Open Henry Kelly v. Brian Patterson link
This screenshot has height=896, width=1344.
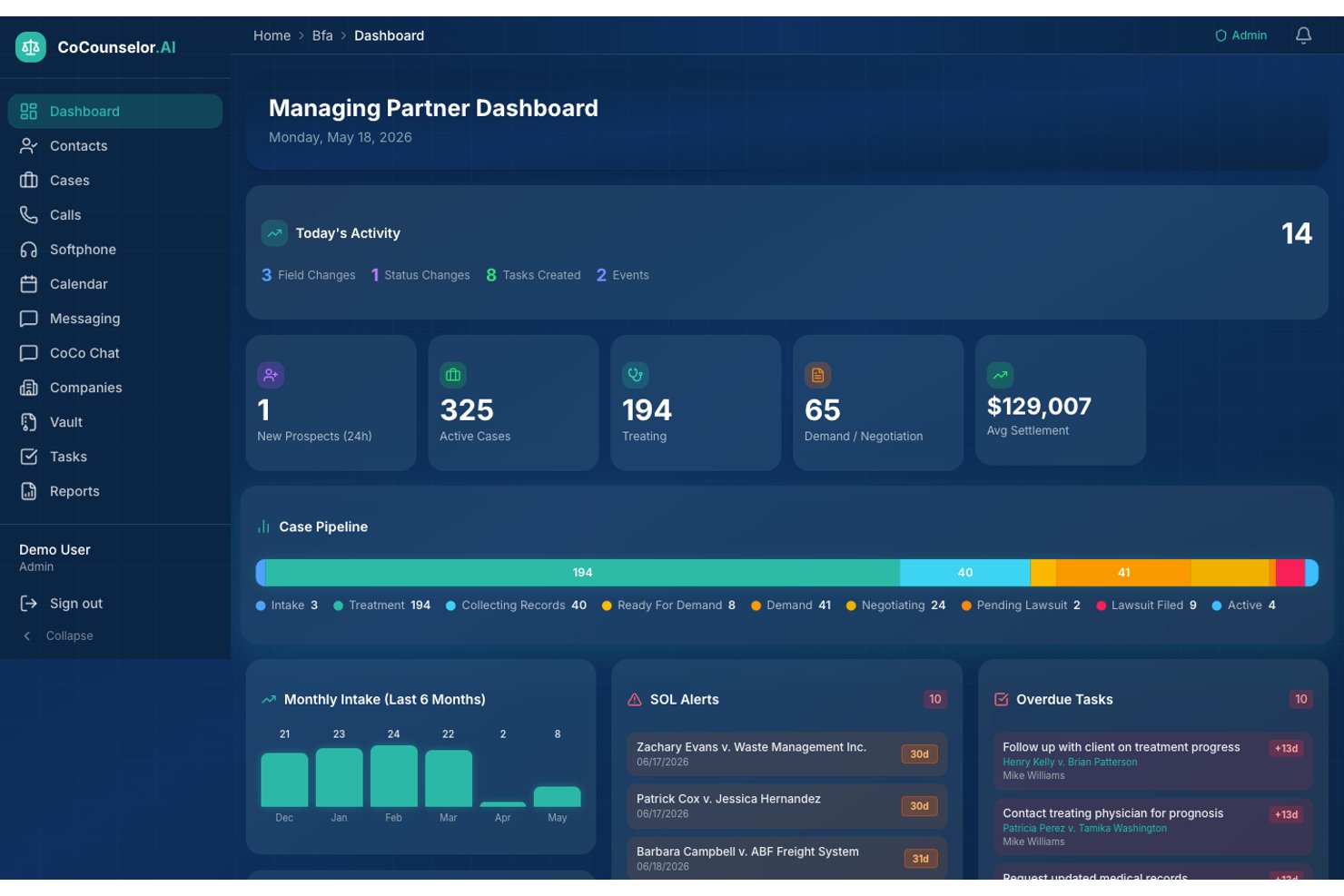pyautogui.click(x=1070, y=763)
